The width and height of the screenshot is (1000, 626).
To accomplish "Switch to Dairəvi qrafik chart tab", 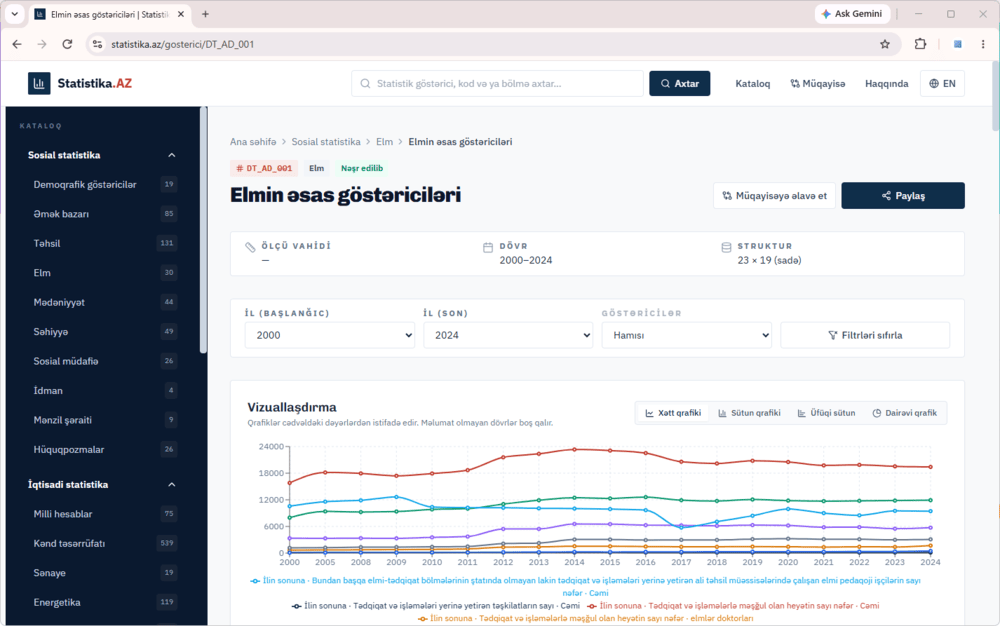I will click(x=904, y=413).
